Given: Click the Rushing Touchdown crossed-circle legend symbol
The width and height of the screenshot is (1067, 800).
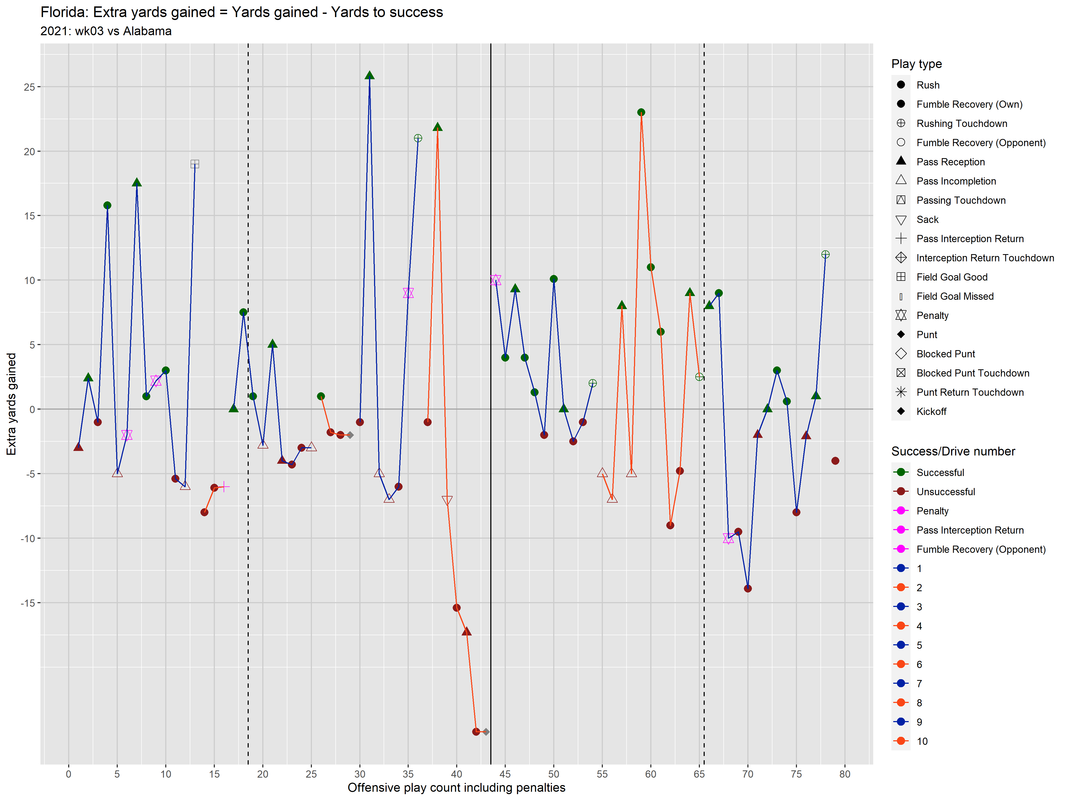Looking at the screenshot, I should [900, 123].
